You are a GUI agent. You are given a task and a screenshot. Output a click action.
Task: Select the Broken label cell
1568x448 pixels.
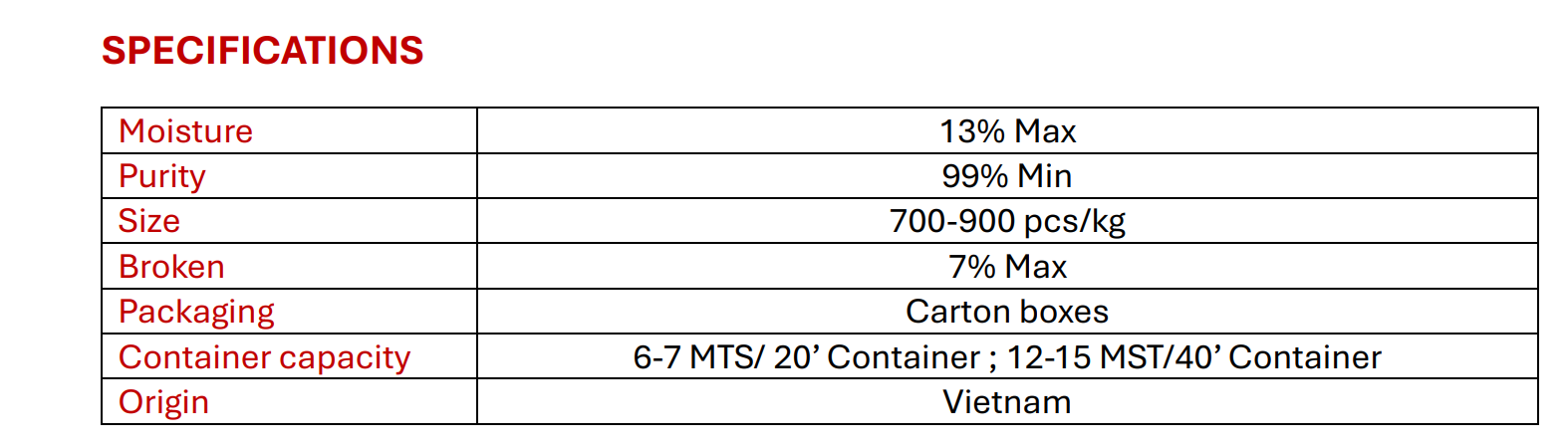coord(289,266)
